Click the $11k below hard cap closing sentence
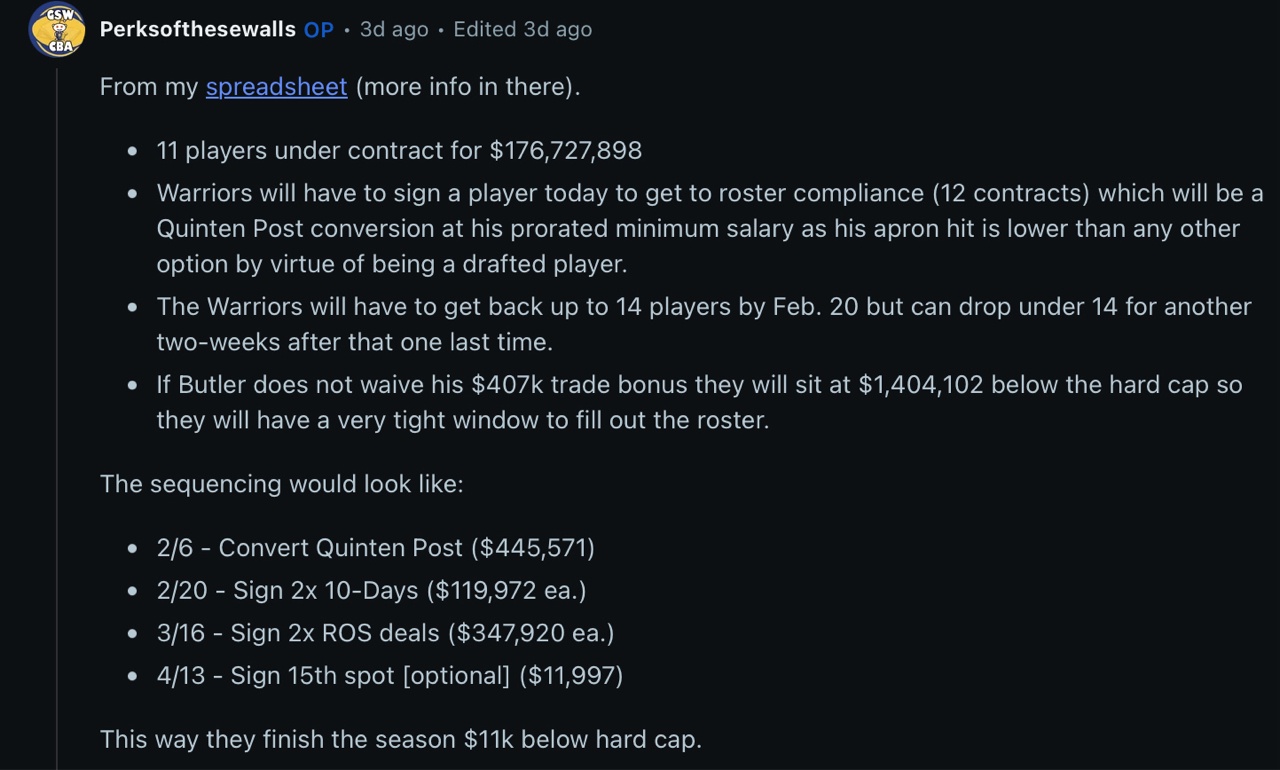This screenshot has height=770, width=1280. coord(401,740)
